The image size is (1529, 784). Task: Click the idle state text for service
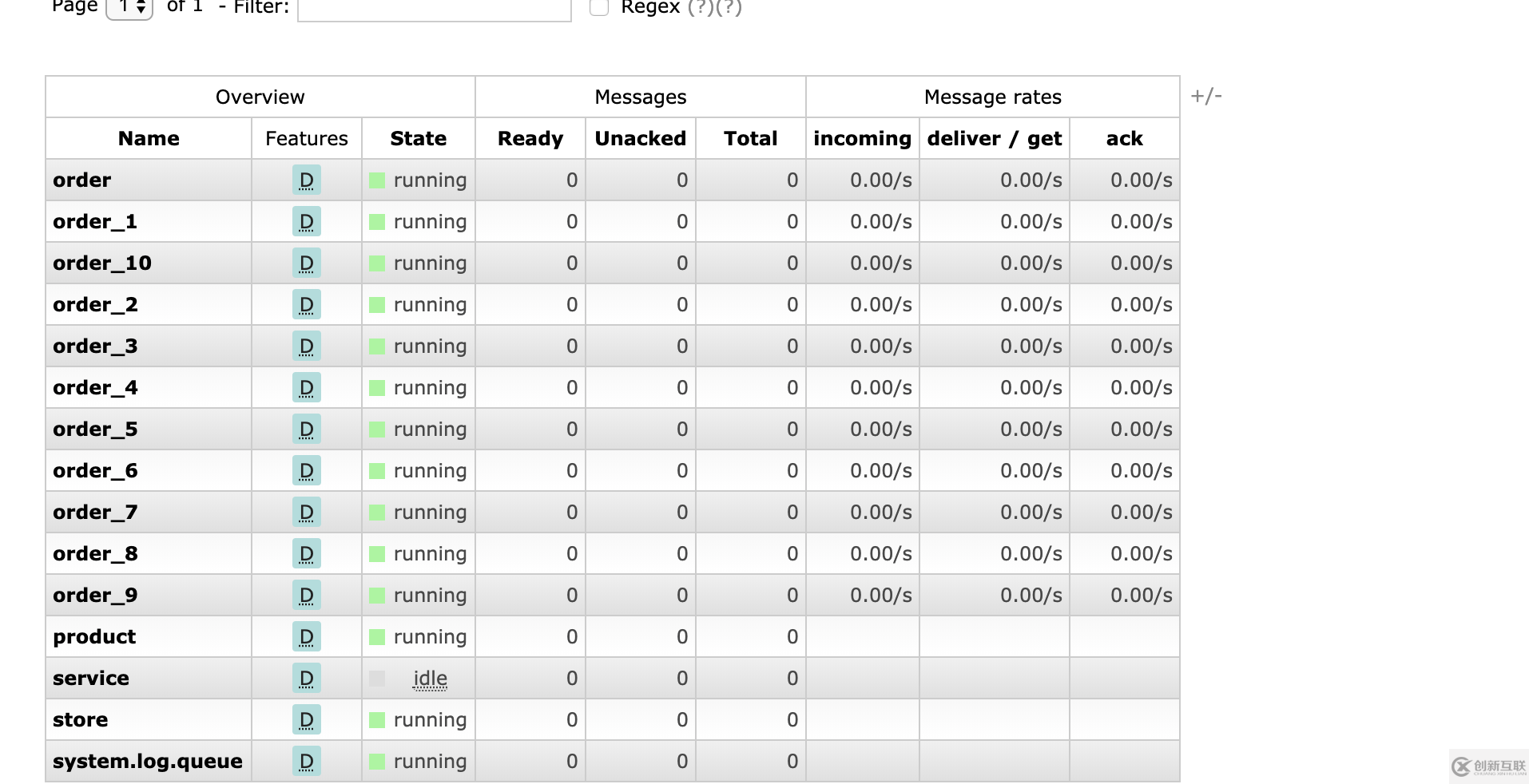[x=430, y=679]
